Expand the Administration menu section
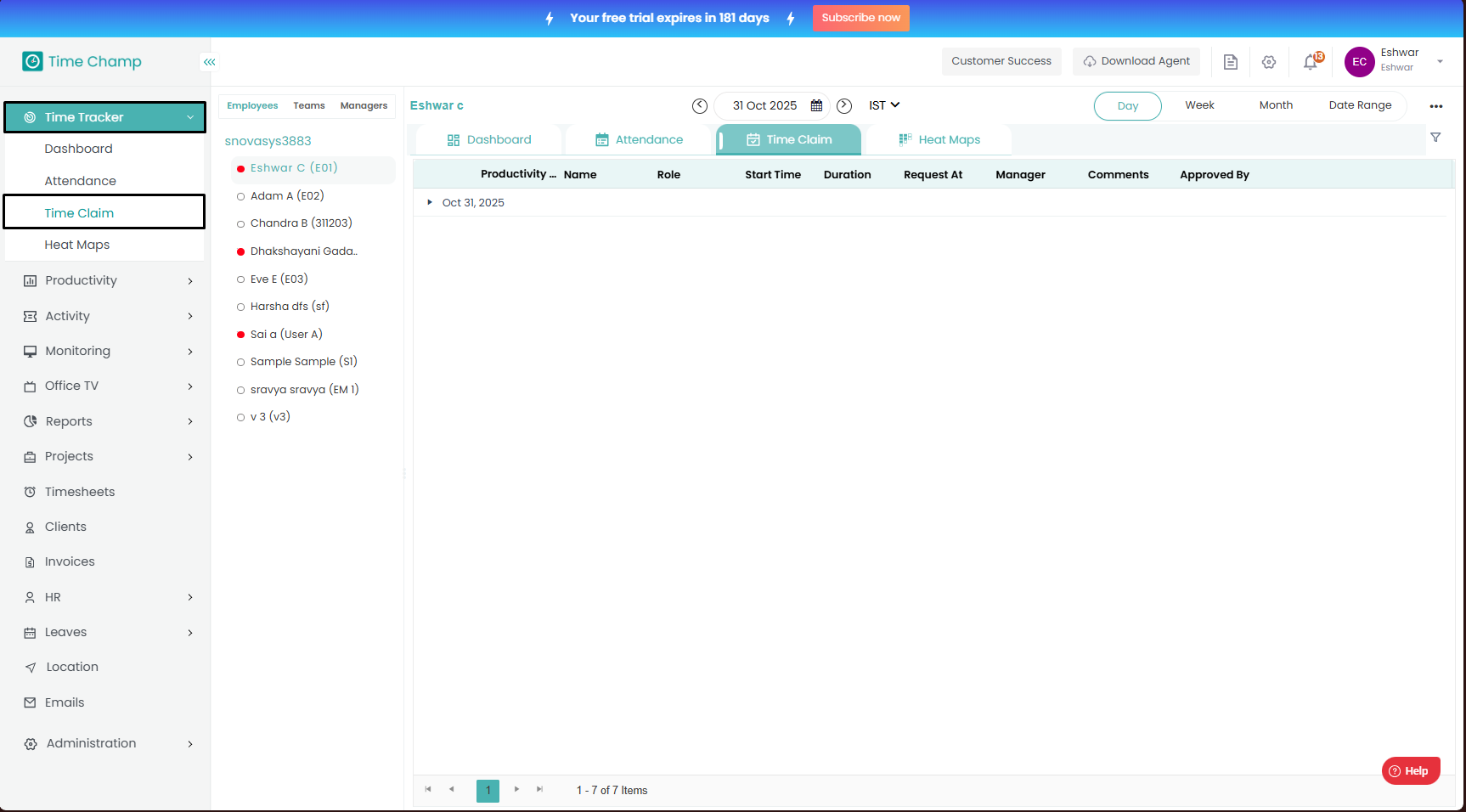The width and height of the screenshot is (1466, 812). (x=190, y=744)
